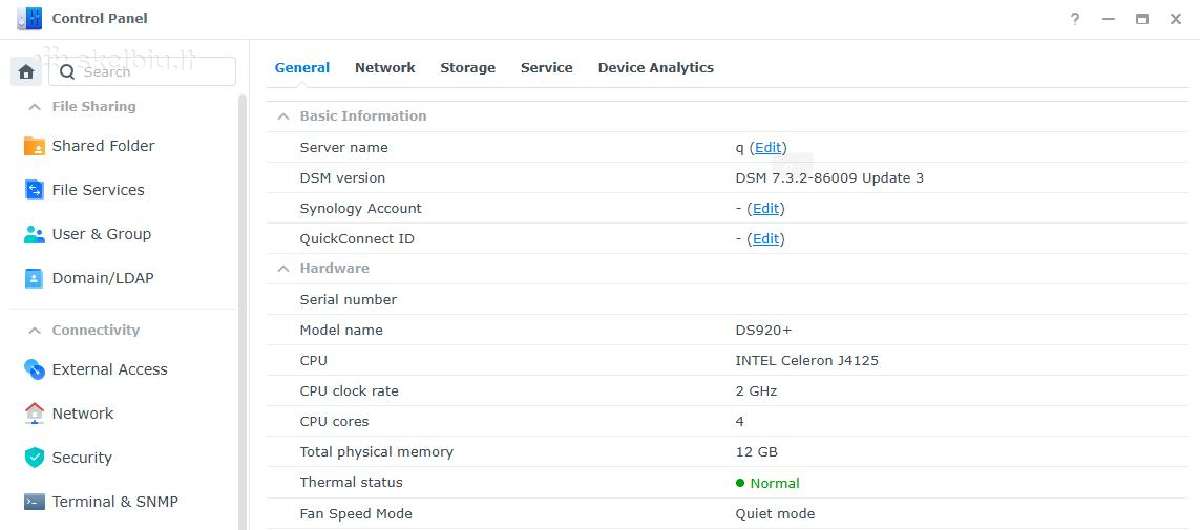The image size is (1200, 530).
Task: Click the Control Panel app icon
Action: pyautogui.click(x=29, y=18)
